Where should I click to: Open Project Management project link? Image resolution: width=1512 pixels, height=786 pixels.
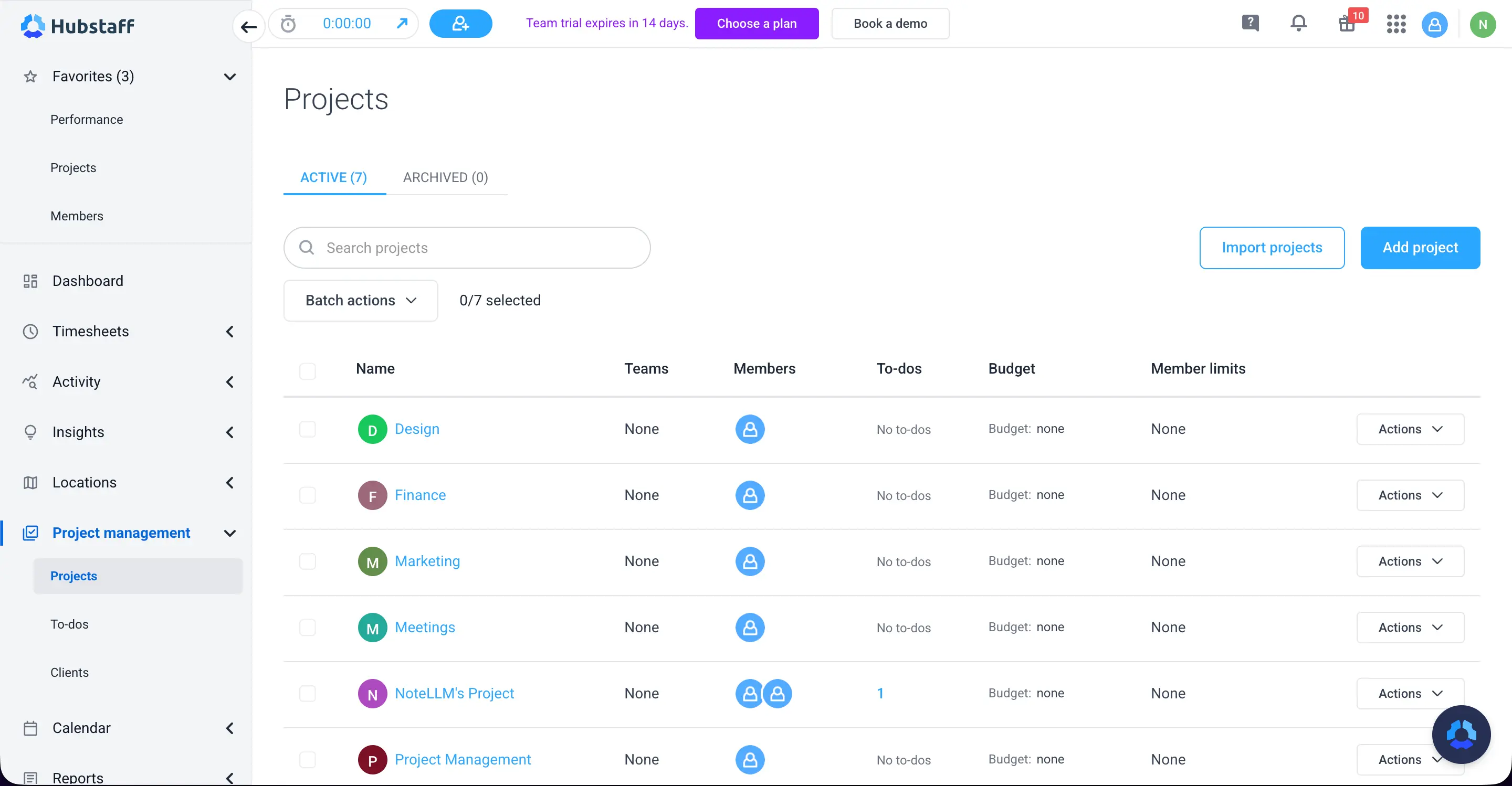(463, 760)
